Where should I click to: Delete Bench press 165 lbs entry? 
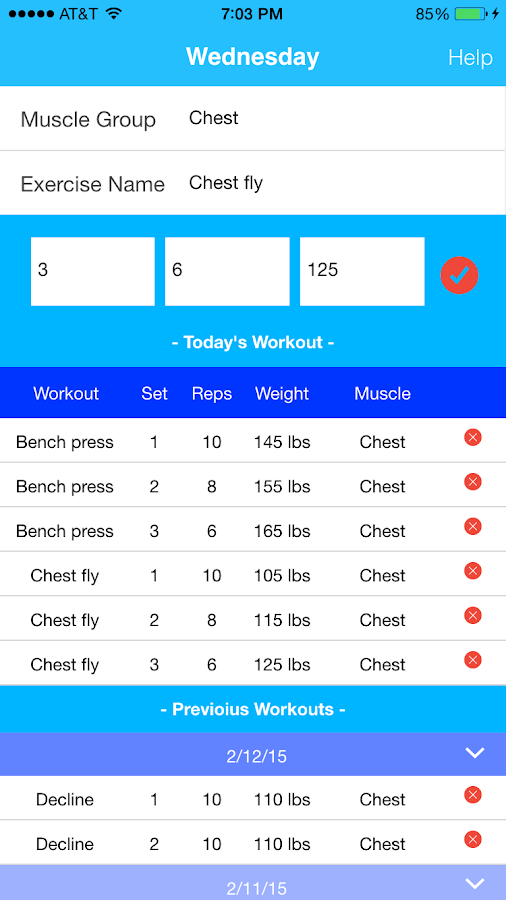tap(472, 526)
